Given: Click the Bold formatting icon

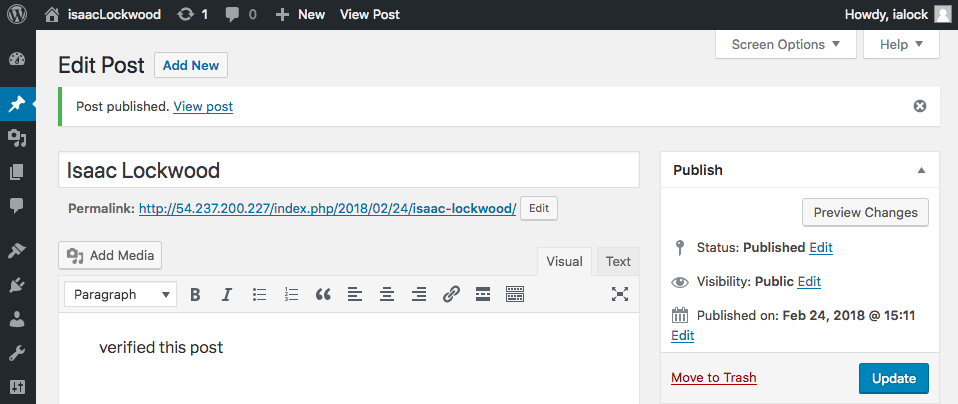Looking at the screenshot, I should click(x=195, y=294).
